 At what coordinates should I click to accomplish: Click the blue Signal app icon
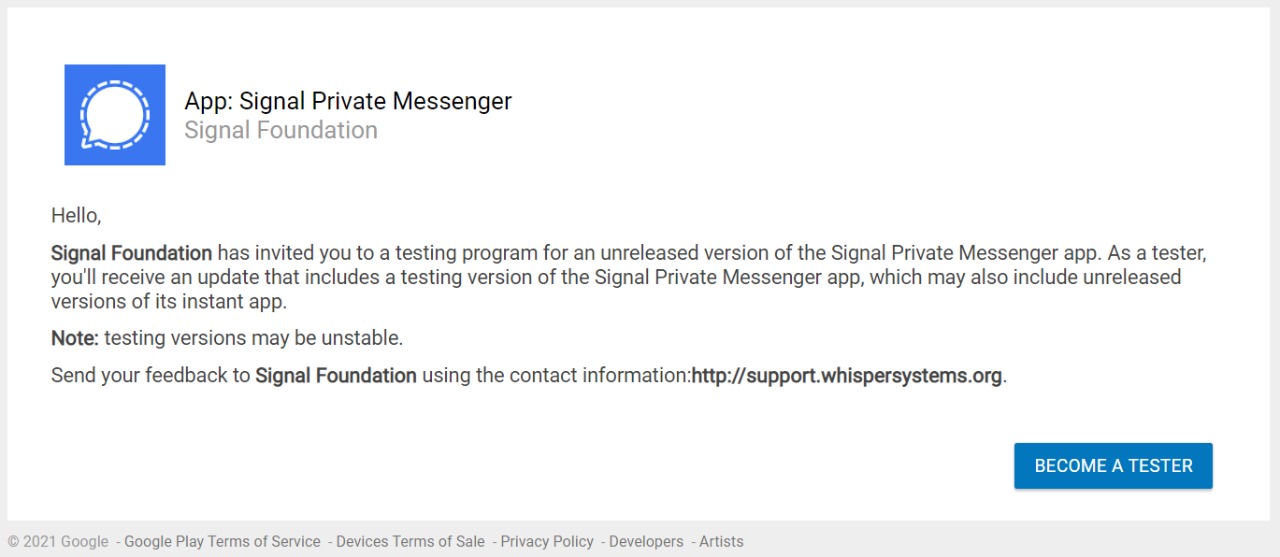click(x=115, y=115)
